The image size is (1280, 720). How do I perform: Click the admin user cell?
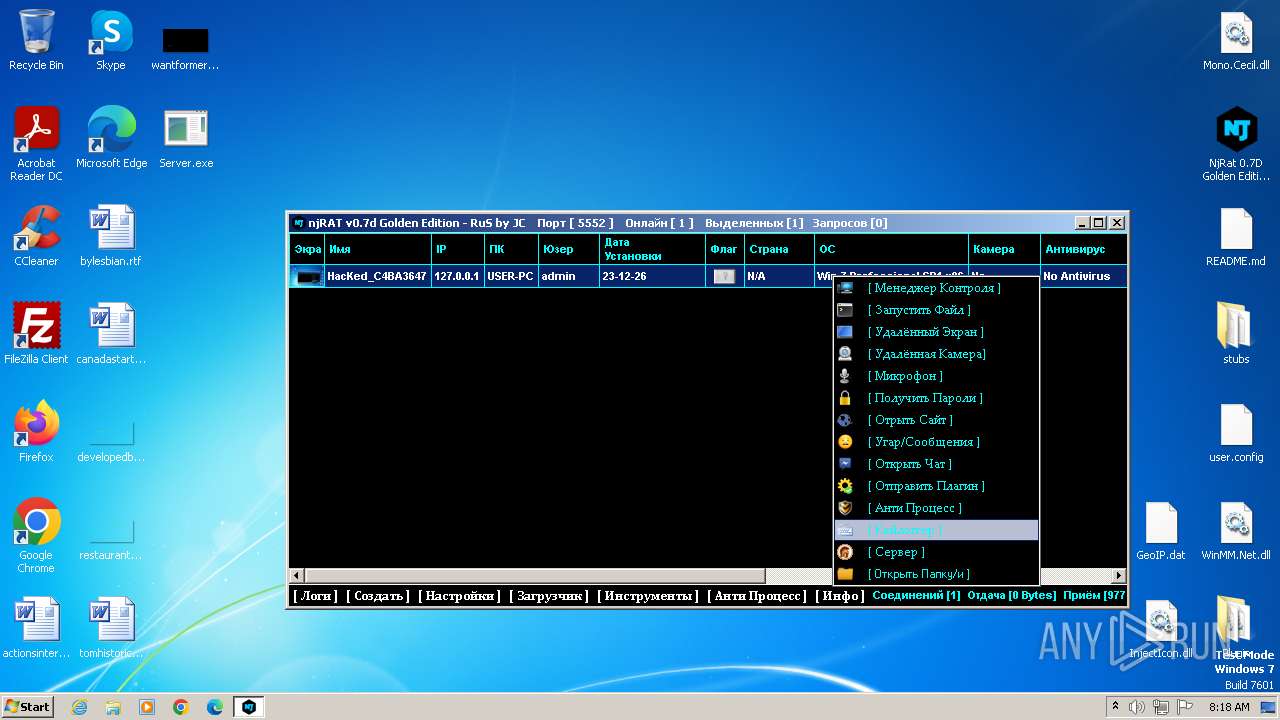pos(568,276)
